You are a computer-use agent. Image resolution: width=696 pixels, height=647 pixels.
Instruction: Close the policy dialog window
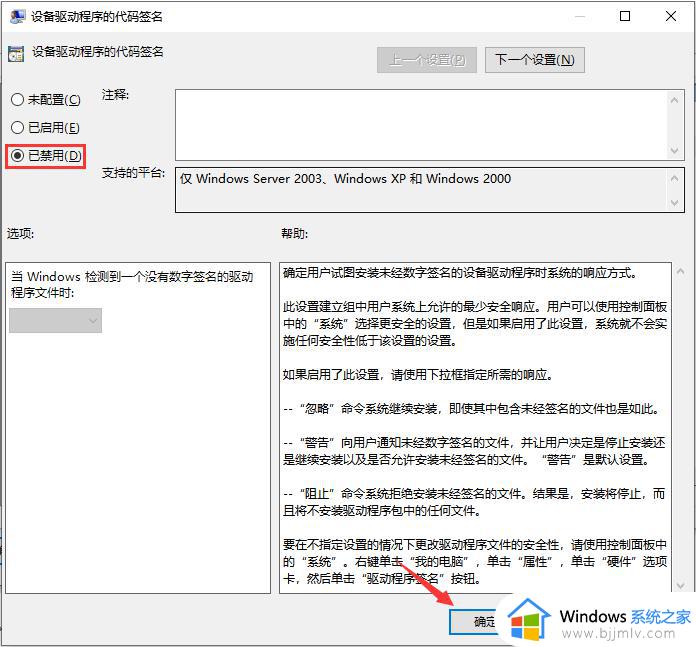coord(671,16)
